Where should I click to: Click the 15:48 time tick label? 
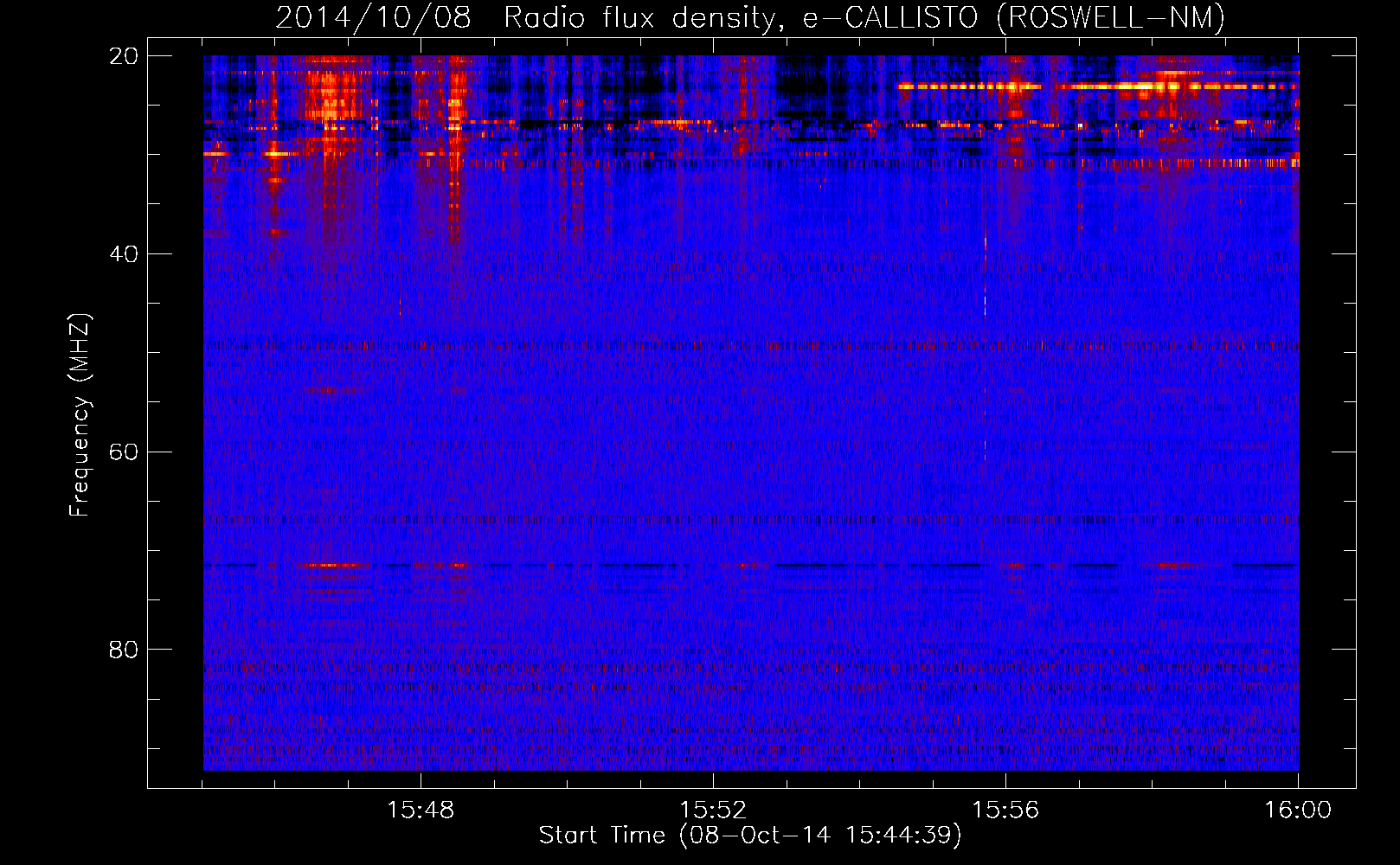tap(421, 811)
